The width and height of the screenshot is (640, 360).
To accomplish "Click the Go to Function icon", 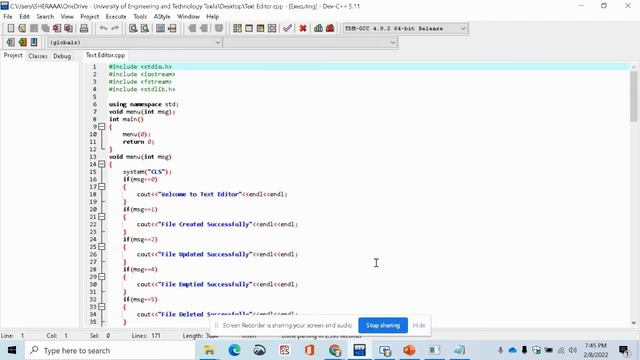I will point(160,28).
